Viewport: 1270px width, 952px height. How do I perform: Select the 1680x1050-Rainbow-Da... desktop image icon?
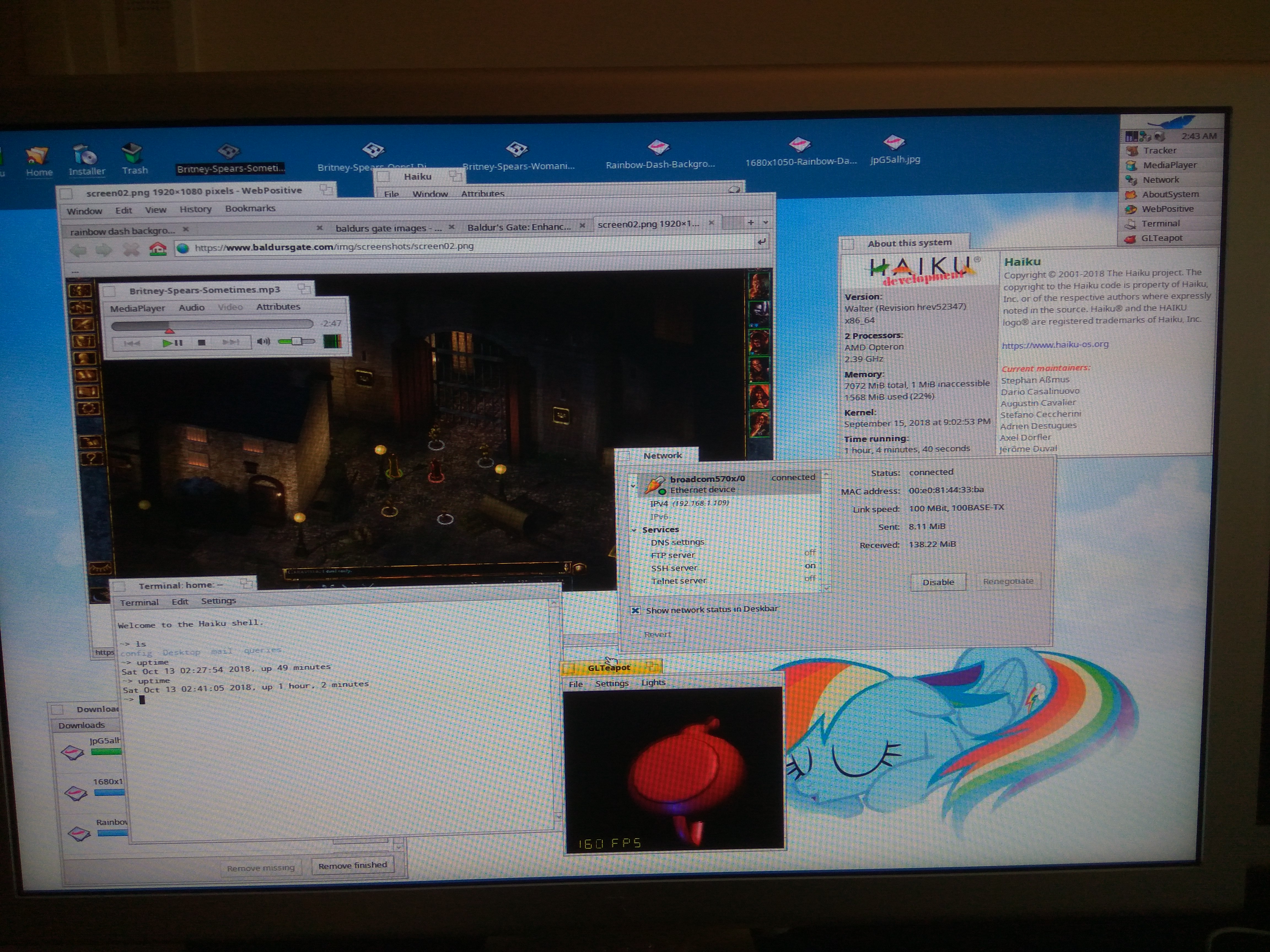point(800,152)
